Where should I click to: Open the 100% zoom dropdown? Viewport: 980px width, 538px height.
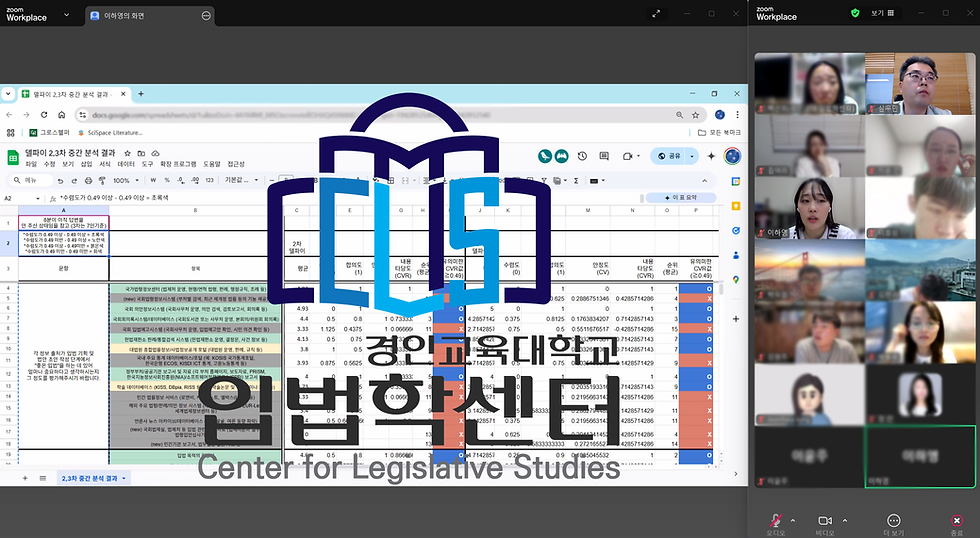click(126, 181)
